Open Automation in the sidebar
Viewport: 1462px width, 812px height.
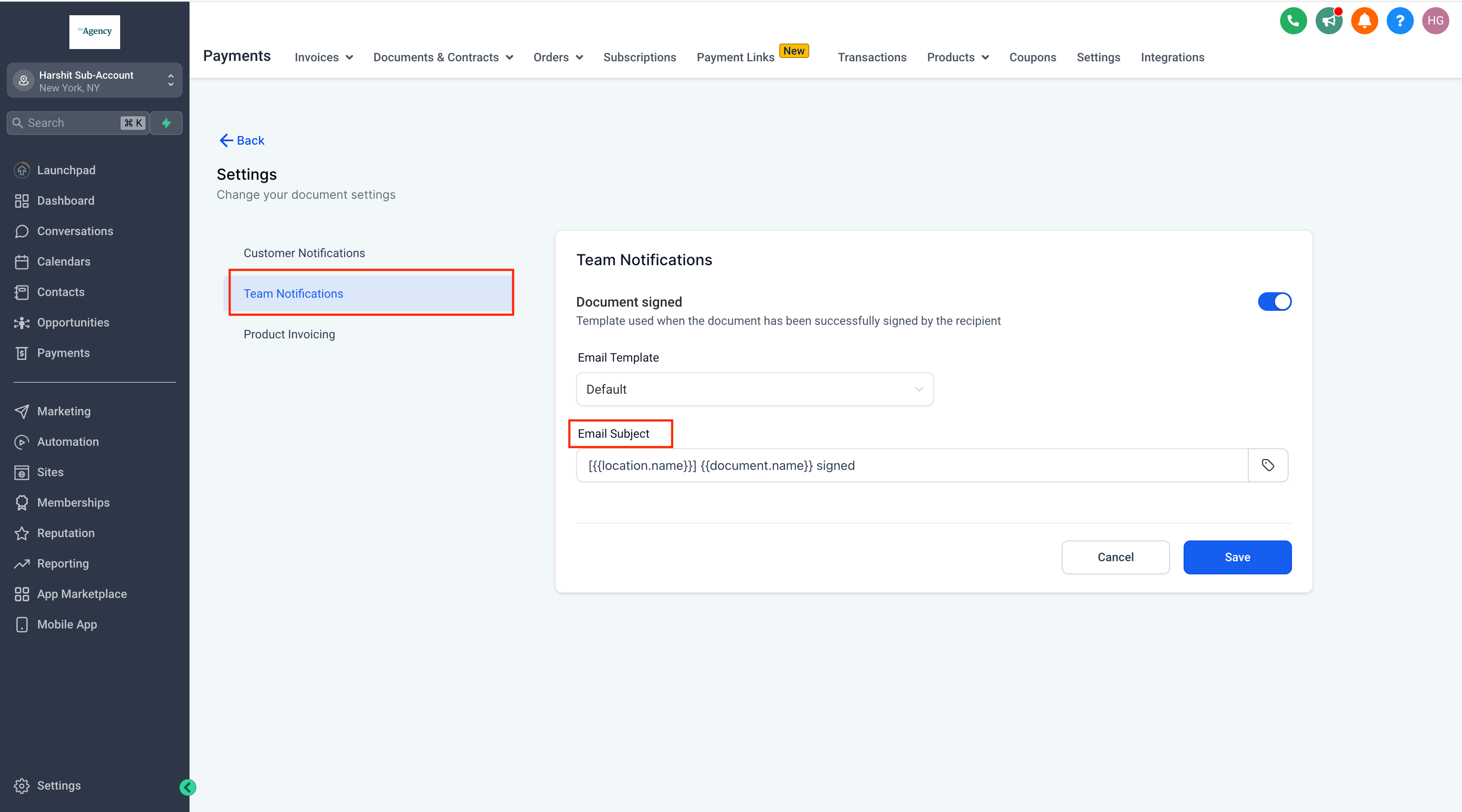pyautogui.click(x=68, y=442)
